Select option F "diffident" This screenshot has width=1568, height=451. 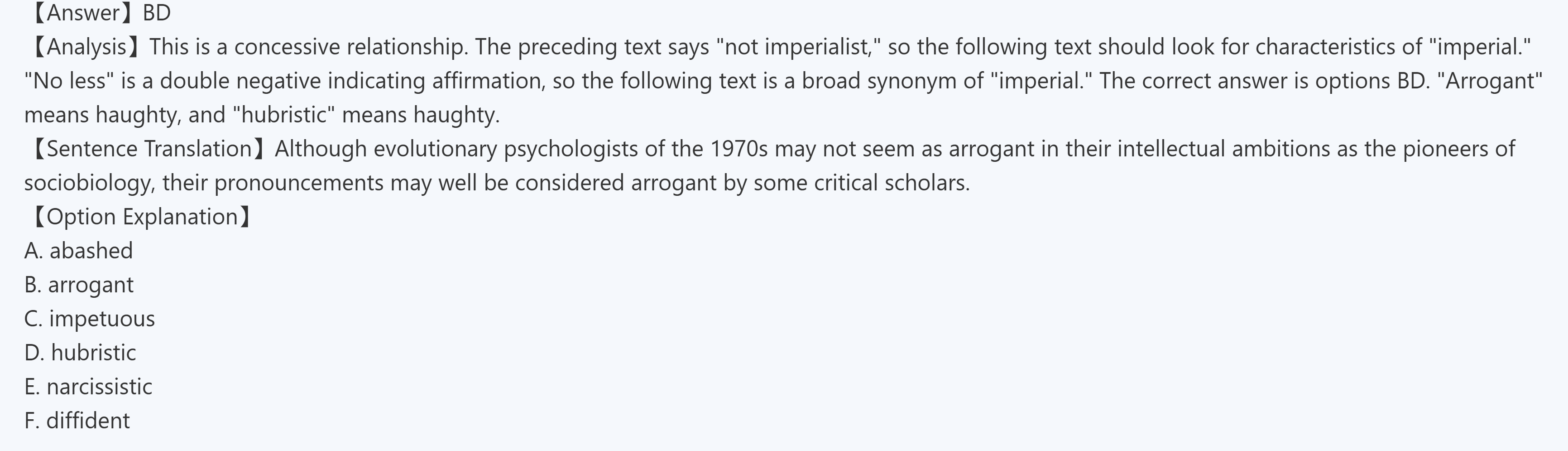pos(77,421)
